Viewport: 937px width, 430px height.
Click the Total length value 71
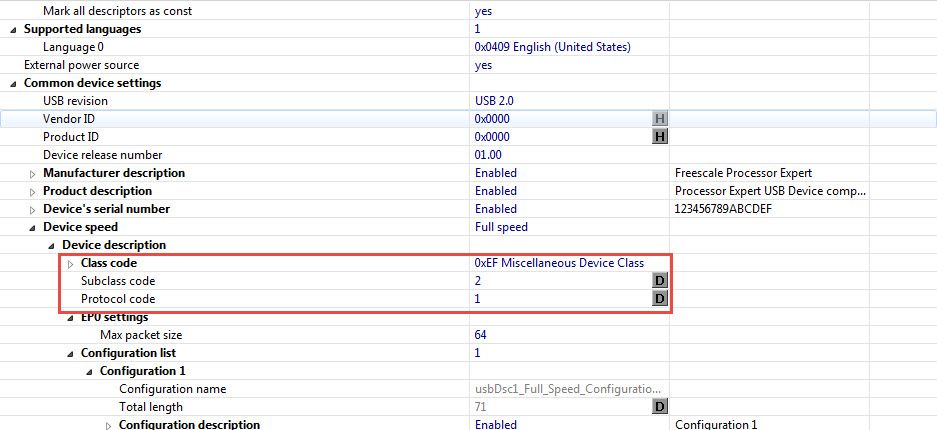click(480, 407)
